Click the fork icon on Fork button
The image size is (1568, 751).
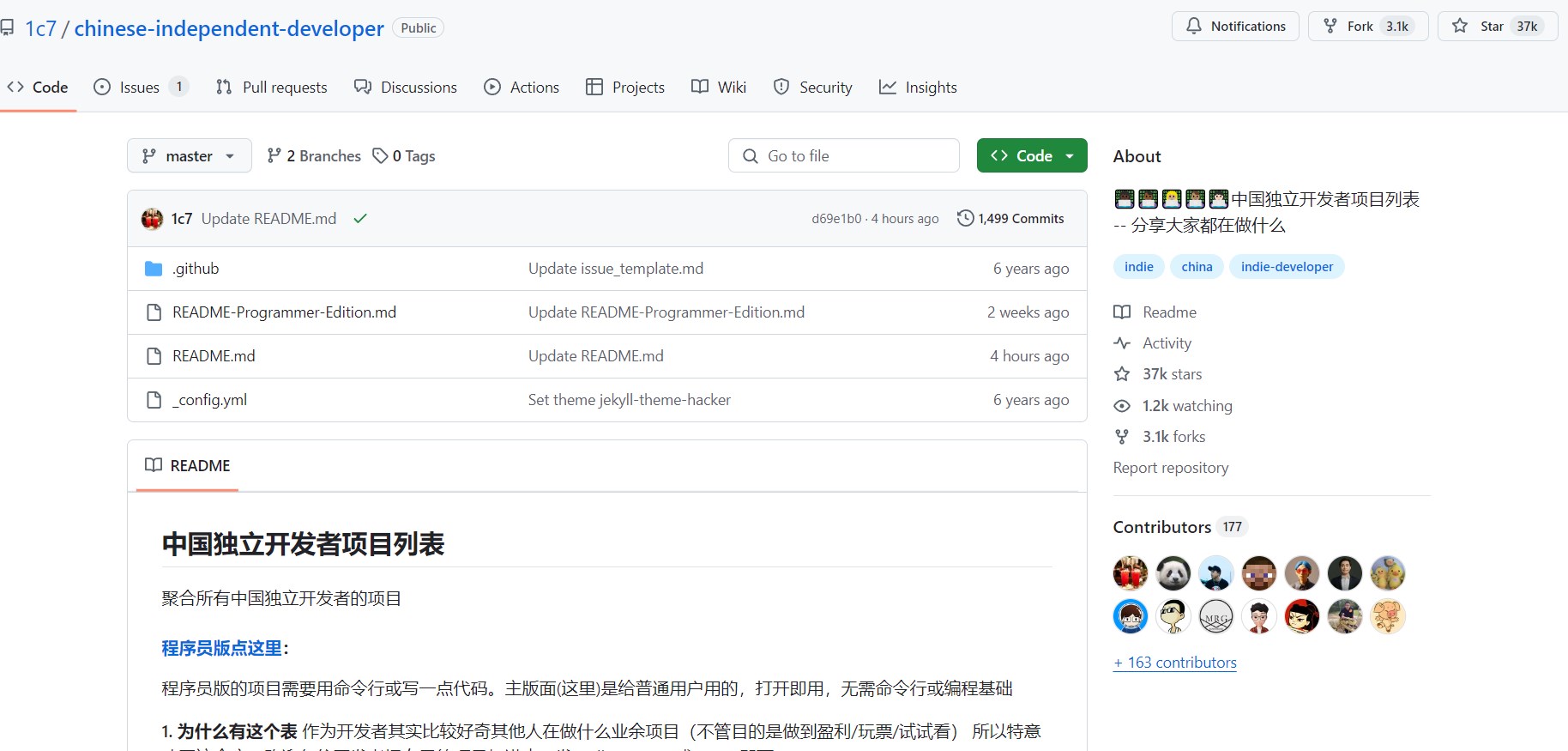pos(1330,26)
